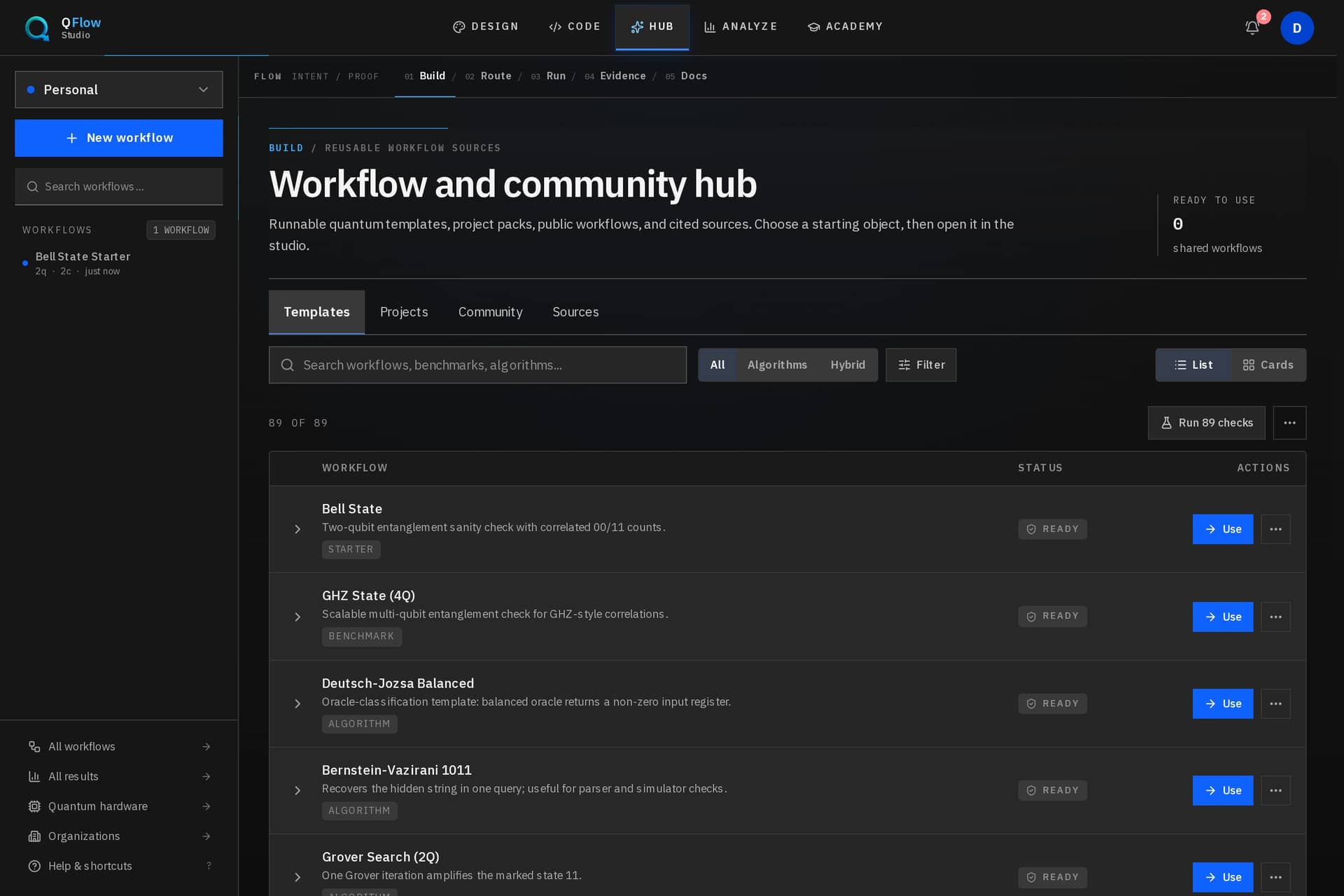The width and height of the screenshot is (1344, 896).
Task: Select the 04 Evidence step
Action: click(615, 76)
